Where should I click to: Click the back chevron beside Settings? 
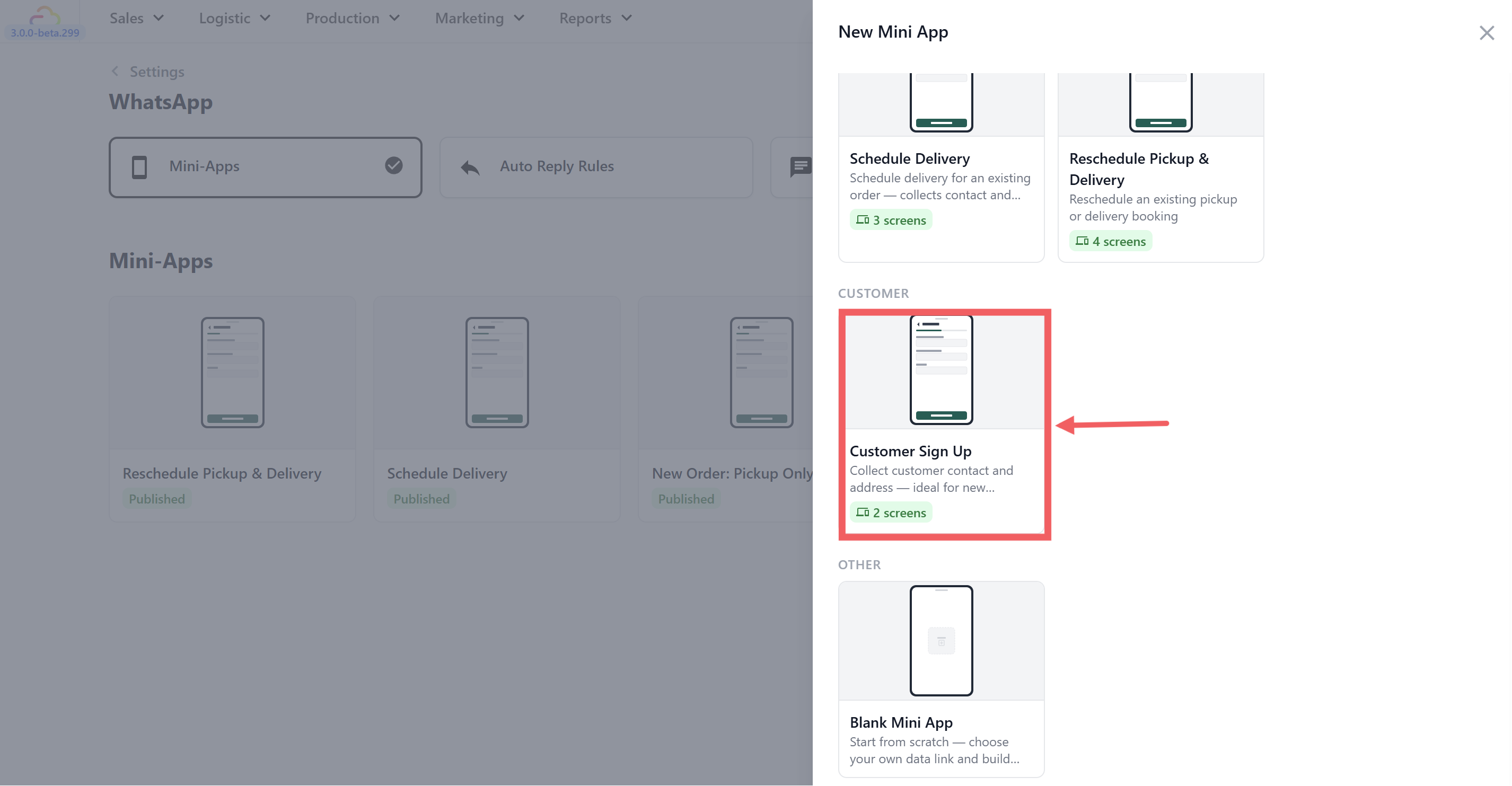(115, 72)
